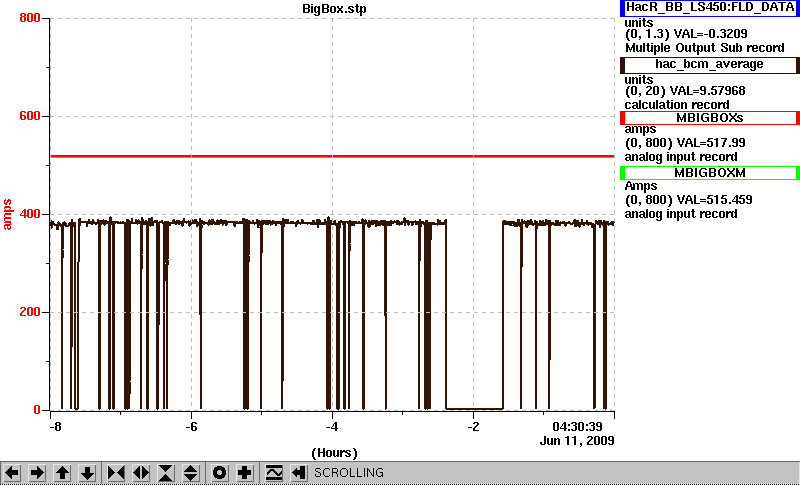Click the -6 hours tick label
The height and width of the screenshot is (485, 800).
[191, 426]
